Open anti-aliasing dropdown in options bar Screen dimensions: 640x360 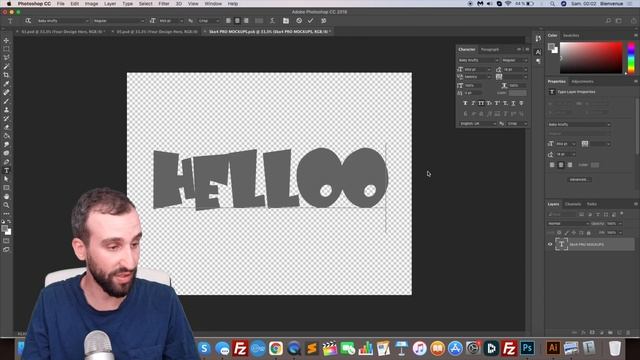(x=209, y=20)
